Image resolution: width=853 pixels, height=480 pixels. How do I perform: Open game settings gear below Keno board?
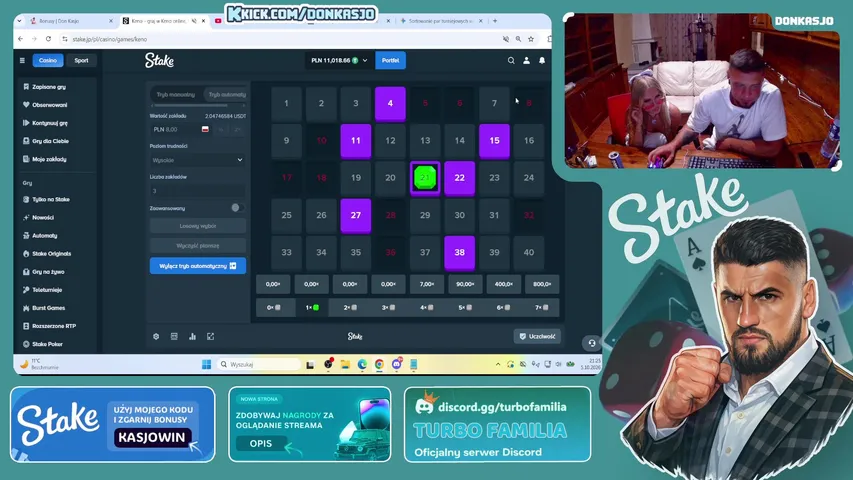(x=156, y=336)
